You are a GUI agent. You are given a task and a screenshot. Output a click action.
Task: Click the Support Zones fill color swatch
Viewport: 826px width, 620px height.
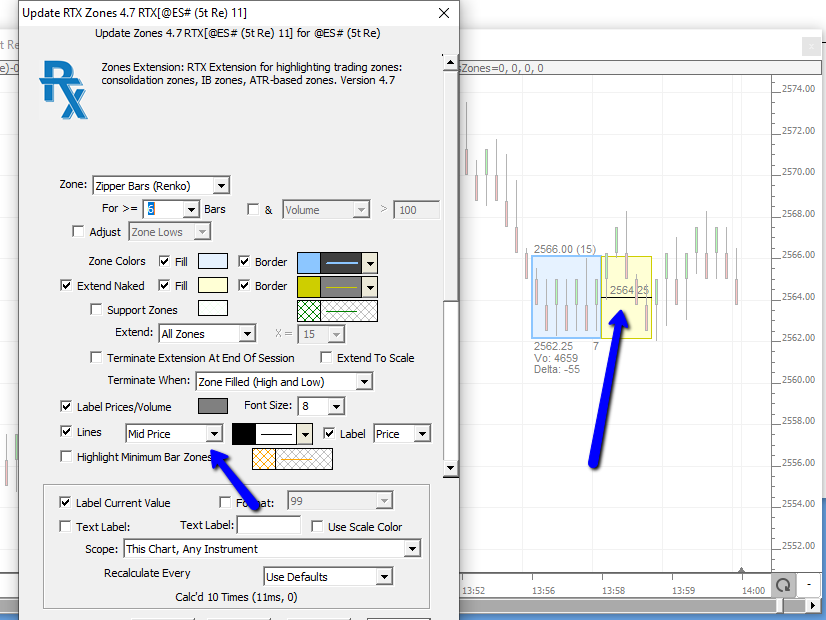213,308
